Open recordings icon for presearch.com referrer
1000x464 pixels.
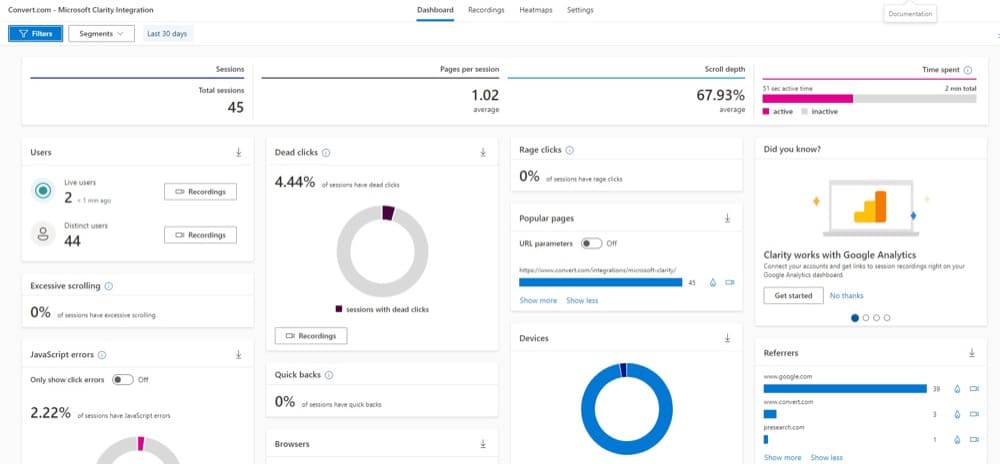click(974, 439)
